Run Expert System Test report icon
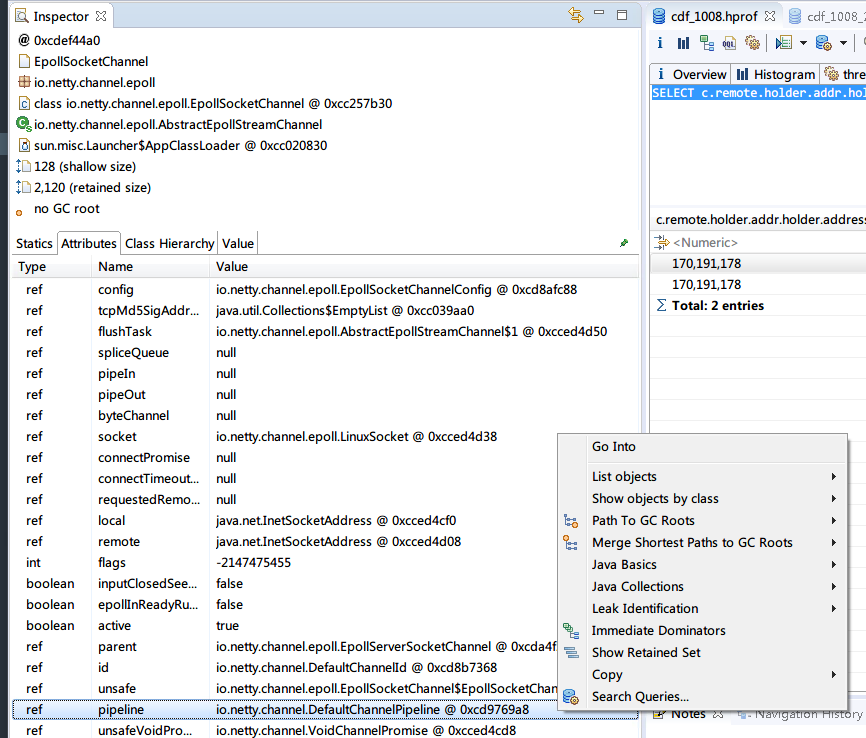The image size is (866, 738). (x=784, y=43)
